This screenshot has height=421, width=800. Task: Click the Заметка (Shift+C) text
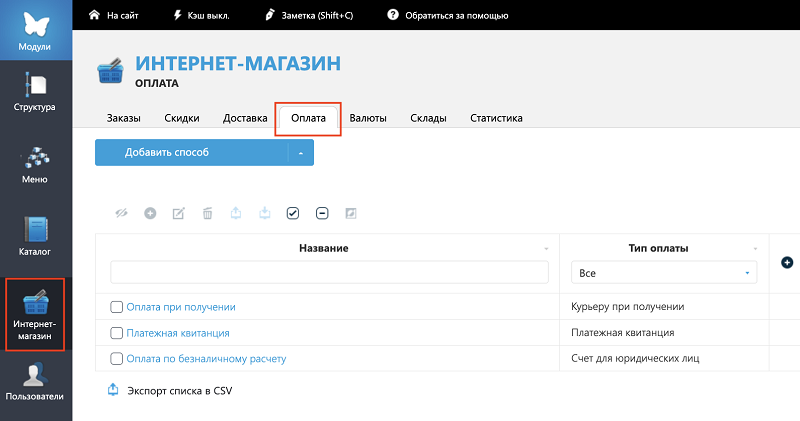[x=317, y=15]
